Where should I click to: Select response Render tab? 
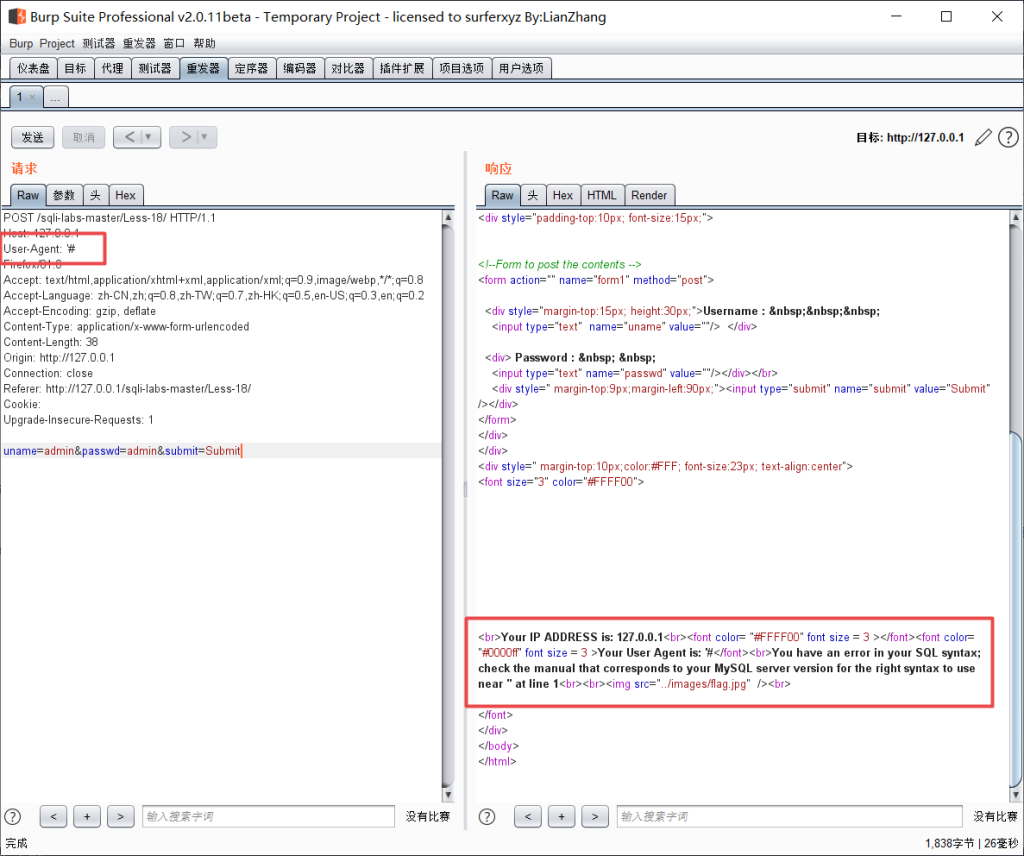649,195
